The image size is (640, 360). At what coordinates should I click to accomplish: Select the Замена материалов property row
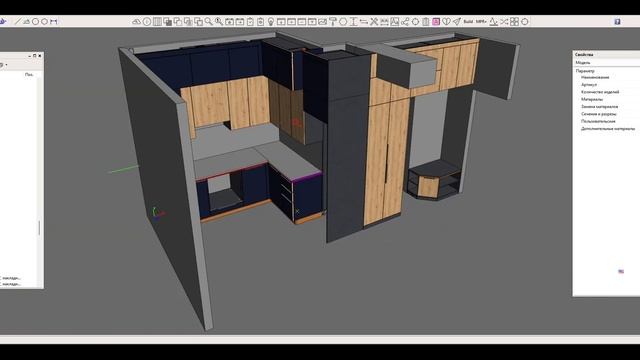599,107
